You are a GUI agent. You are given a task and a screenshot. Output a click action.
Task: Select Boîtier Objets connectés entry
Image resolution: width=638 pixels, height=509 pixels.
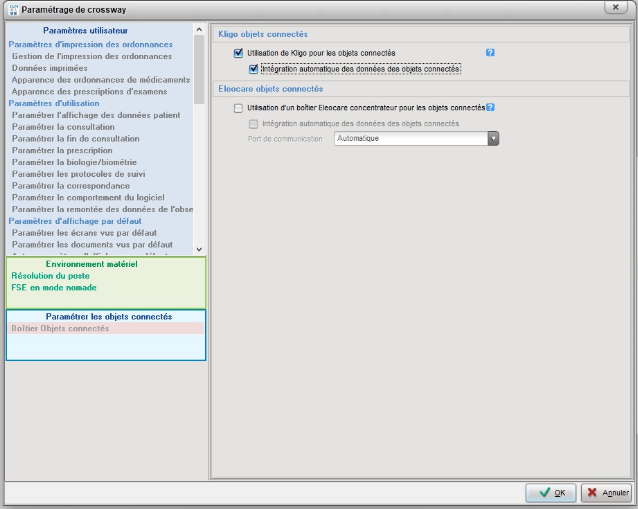[60, 328]
